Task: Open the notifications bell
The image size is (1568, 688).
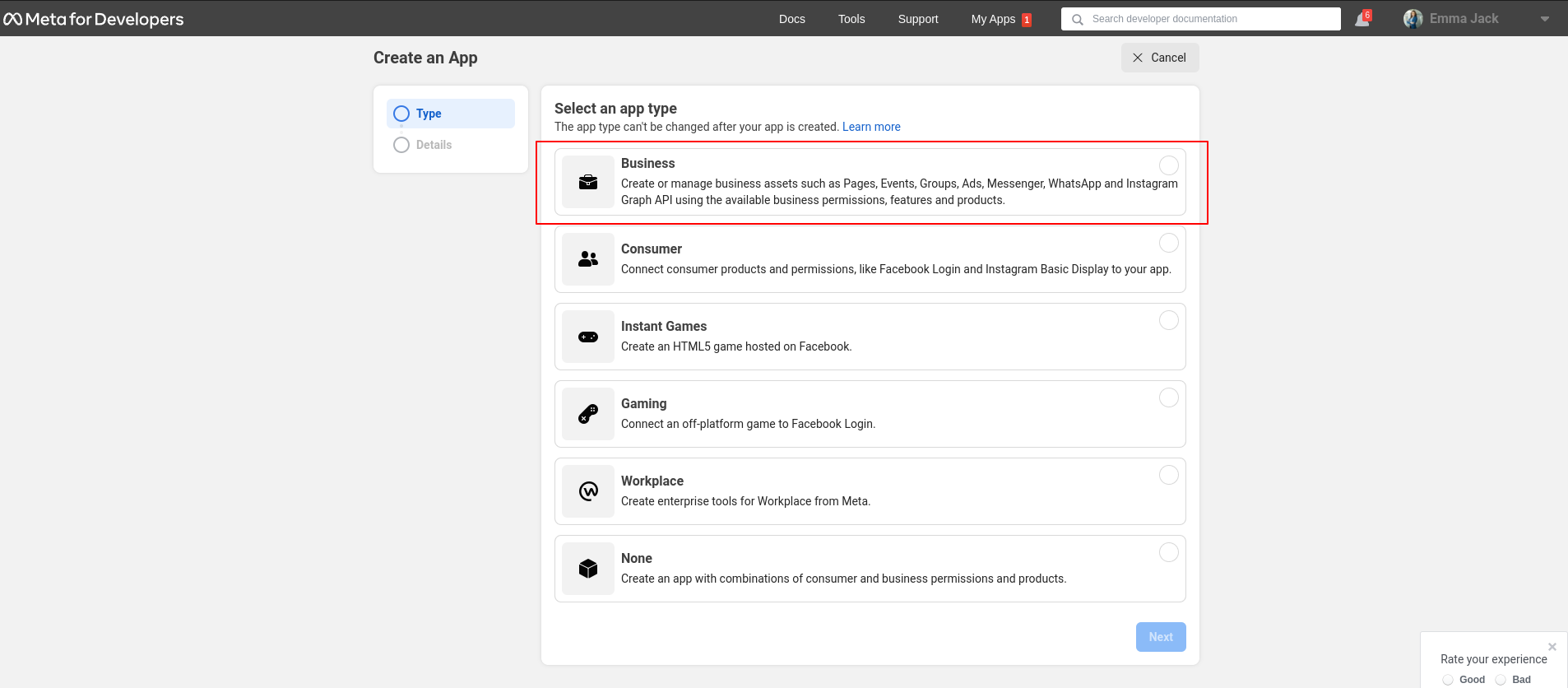Action: [x=1362, y=19]
